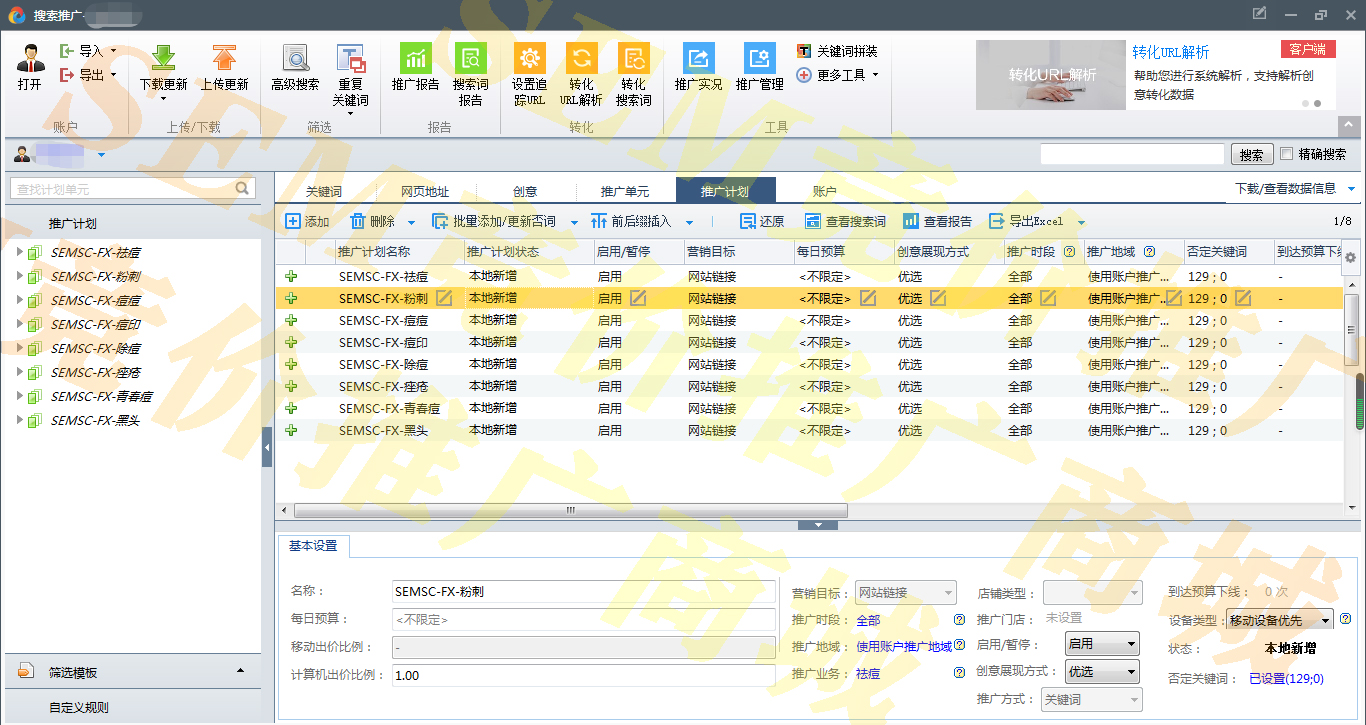1366x725 pixels.
Task: Switch to the 关键词 tab
Action: (324, 192)
